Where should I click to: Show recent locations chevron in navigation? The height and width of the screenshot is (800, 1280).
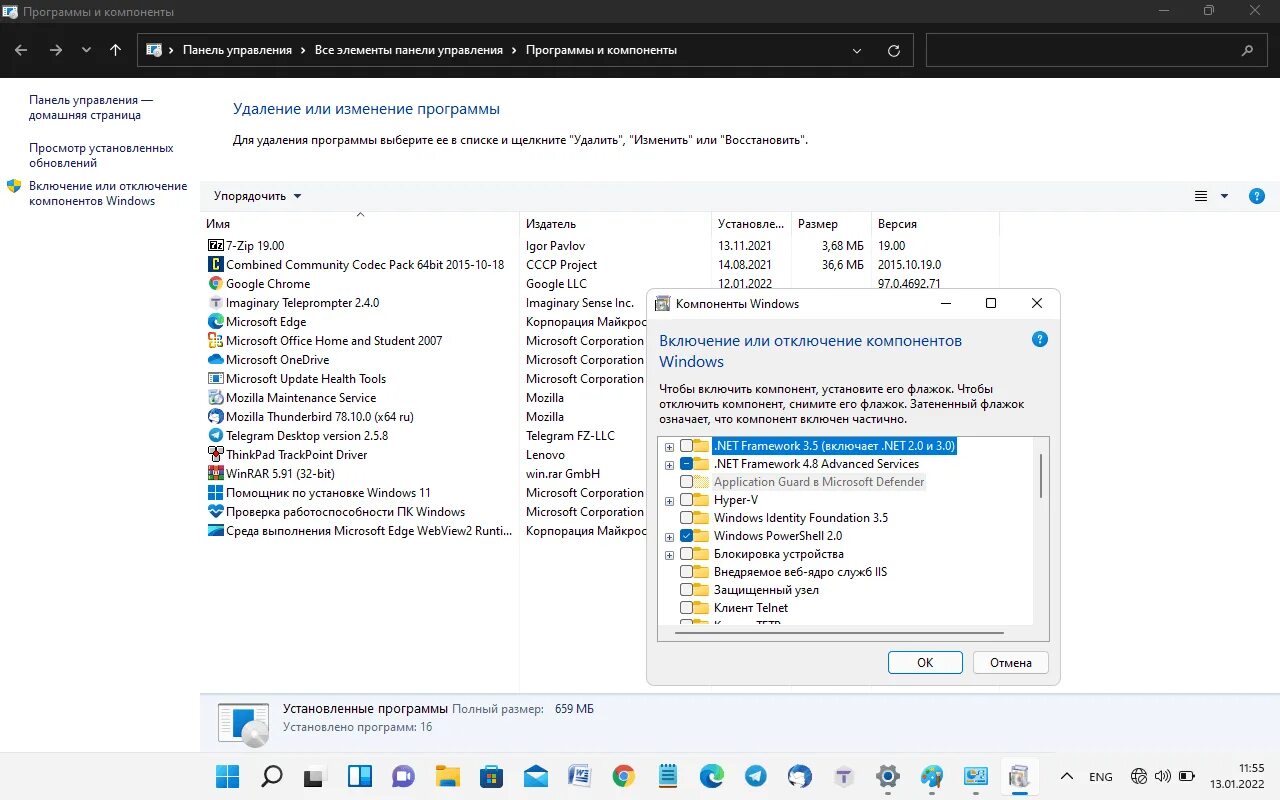click(86, 50)
